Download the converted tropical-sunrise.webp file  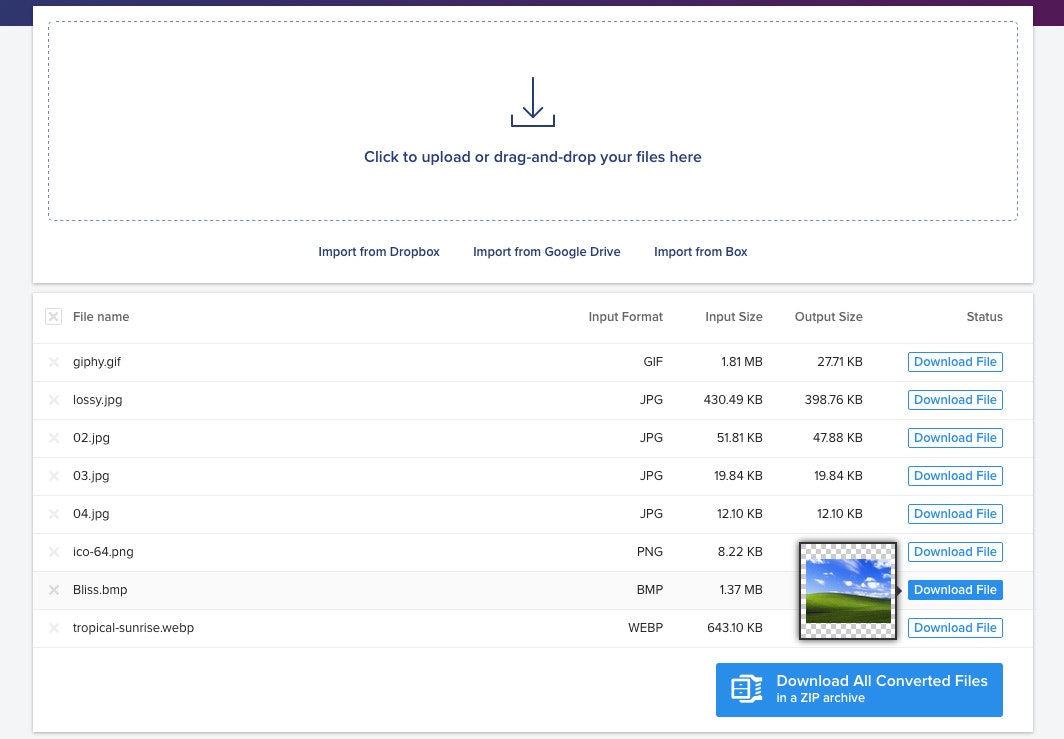pyautogui.click(x=955, y=628)
